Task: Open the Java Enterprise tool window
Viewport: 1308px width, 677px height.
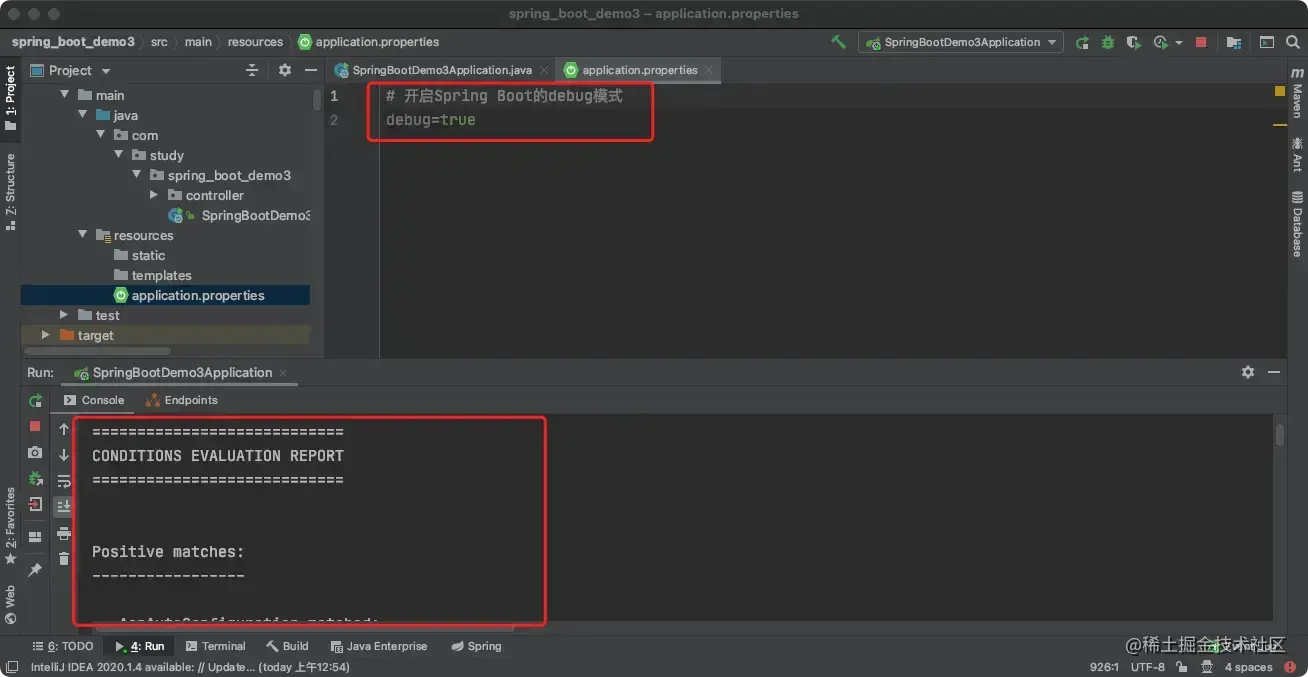Action: [x=379, y=646]
